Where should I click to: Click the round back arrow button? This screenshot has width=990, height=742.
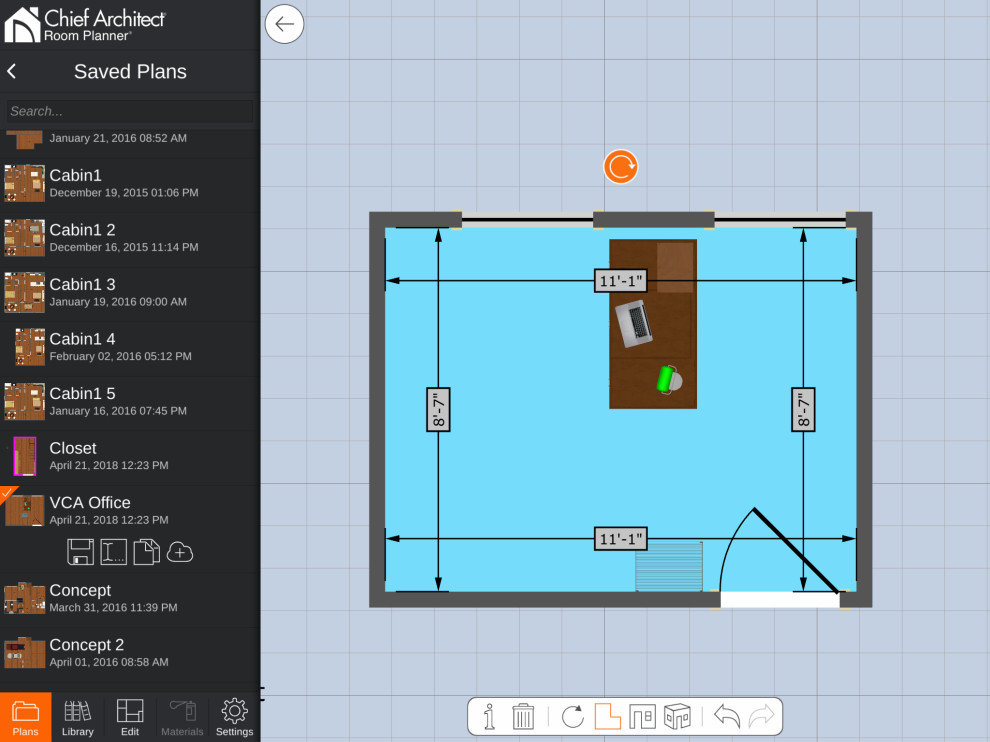pos(284,24)
